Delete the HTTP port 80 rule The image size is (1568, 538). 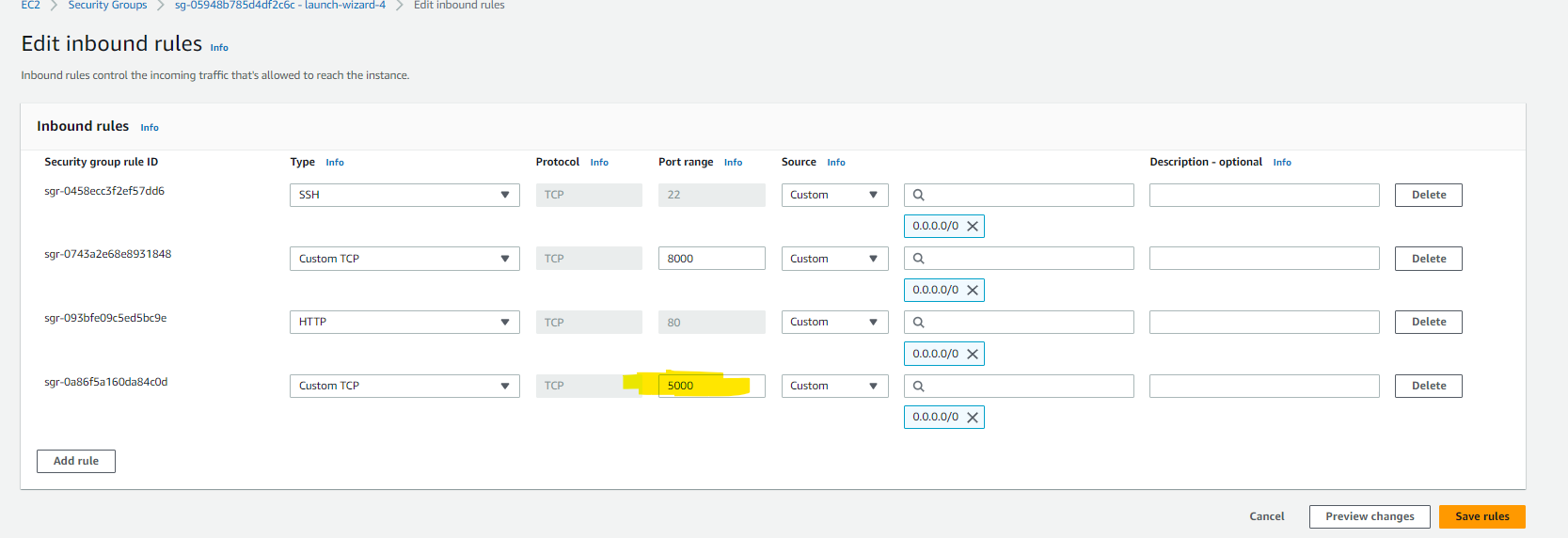pos(1428,322)
